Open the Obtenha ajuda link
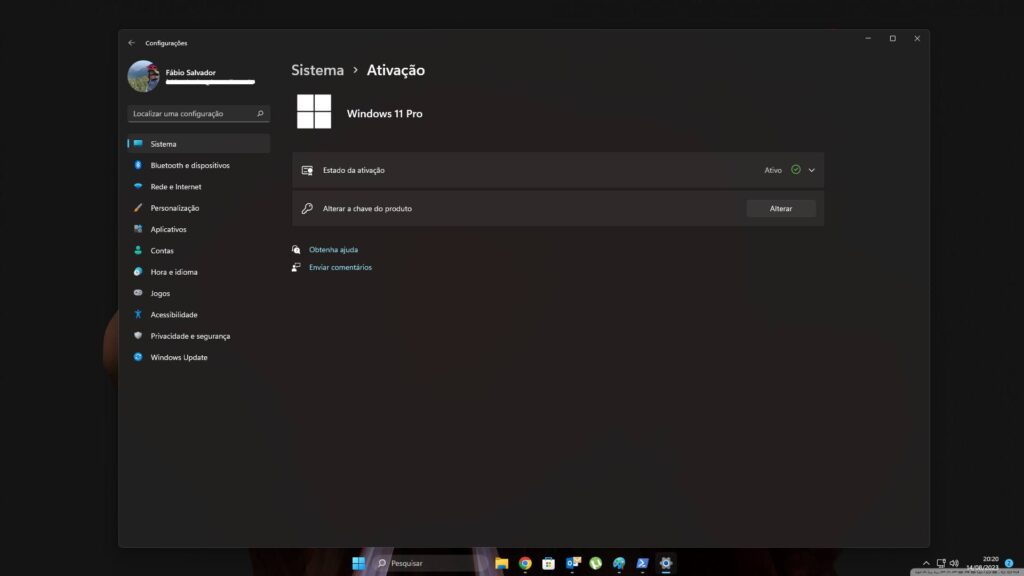The image size is (1024, 576). click(333, 249)
